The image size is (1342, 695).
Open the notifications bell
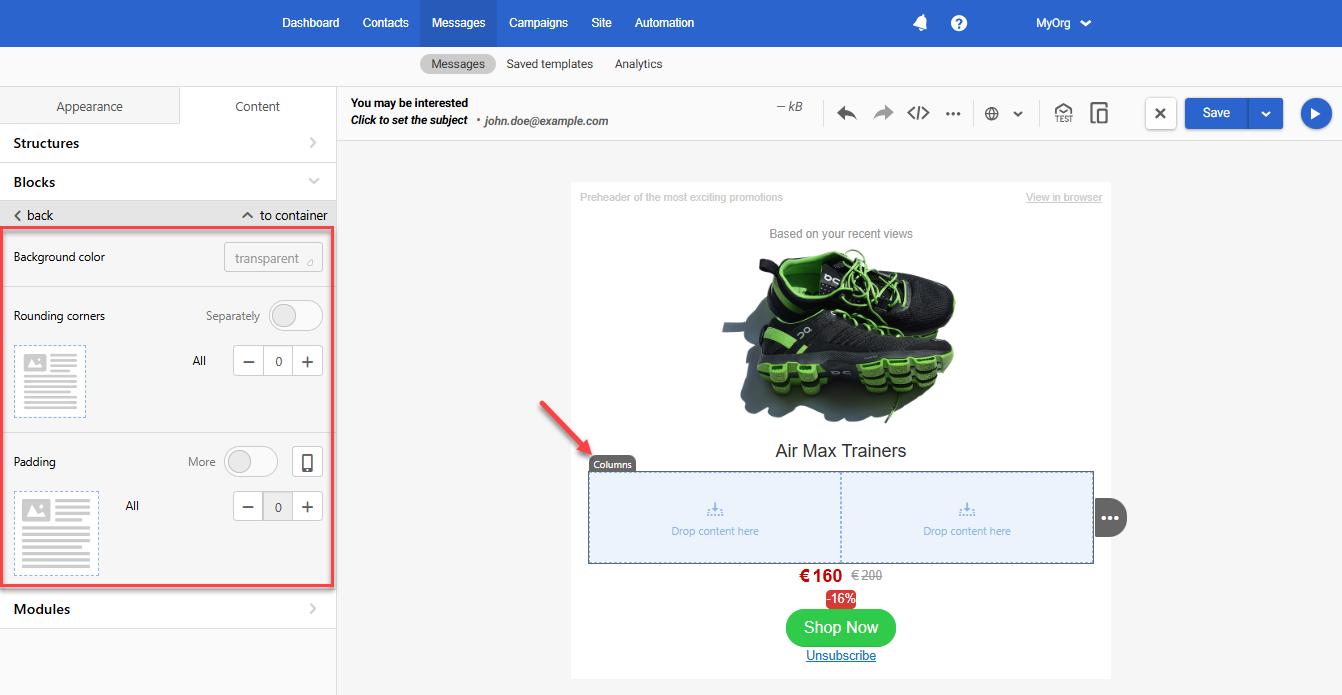click(x=920, y=23)
